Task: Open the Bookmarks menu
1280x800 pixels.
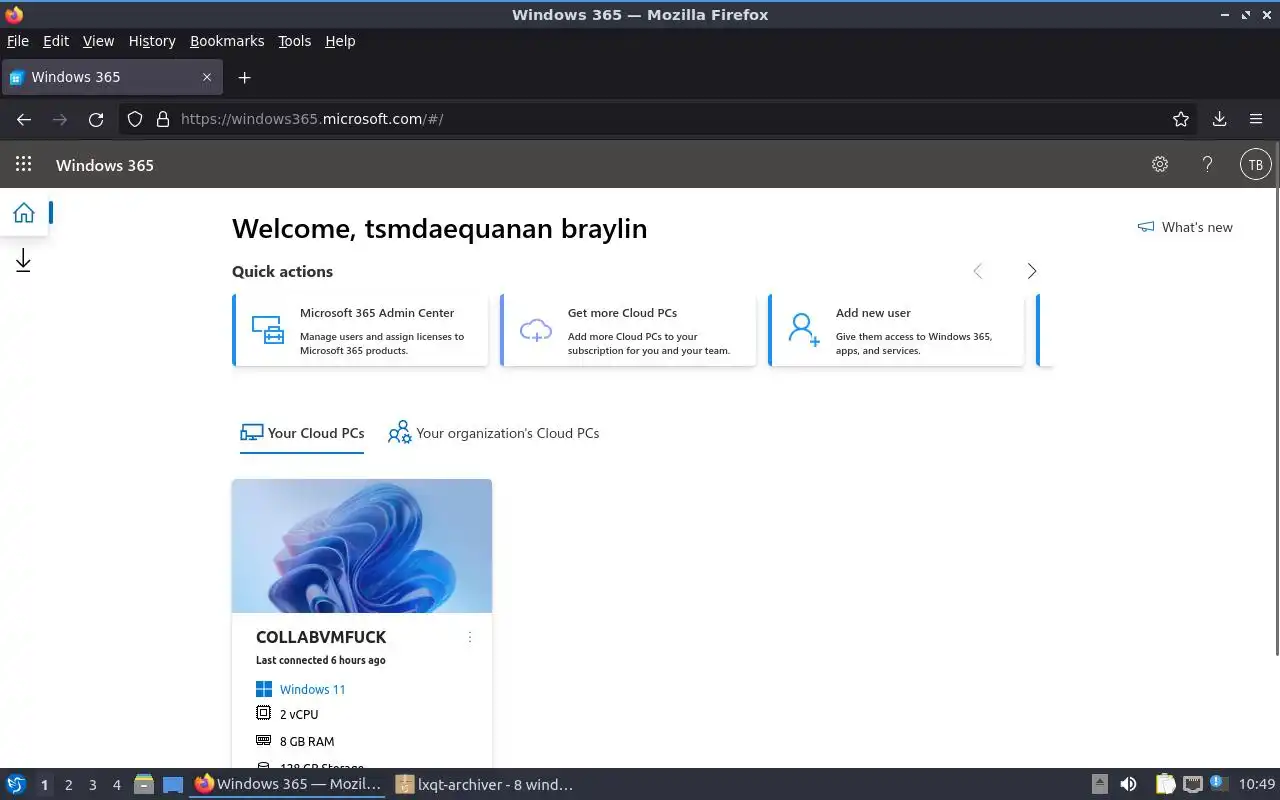Action: 227,41
